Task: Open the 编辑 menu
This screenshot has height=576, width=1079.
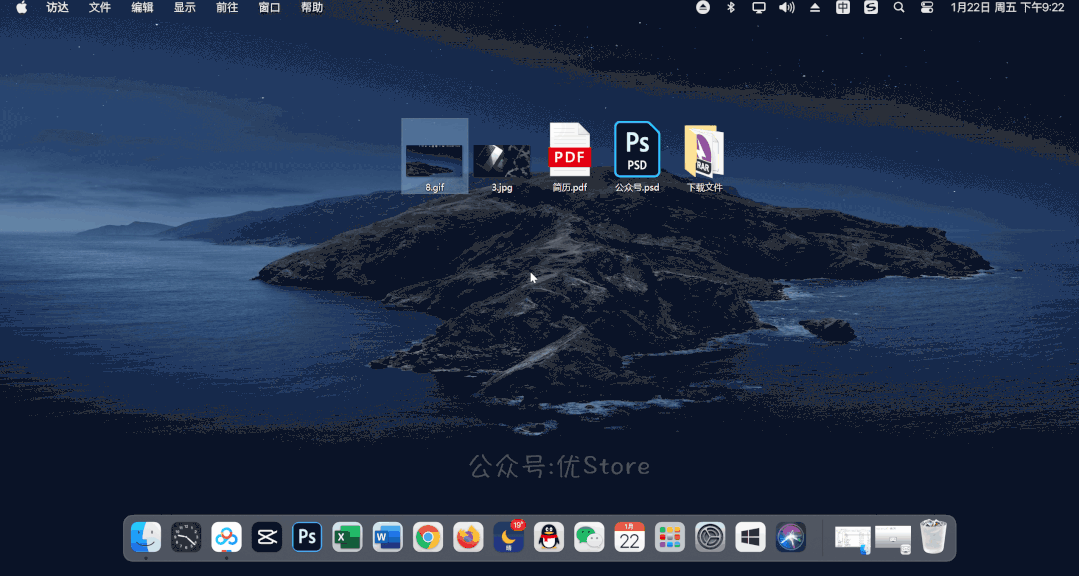Action: [x=142, y=8]
